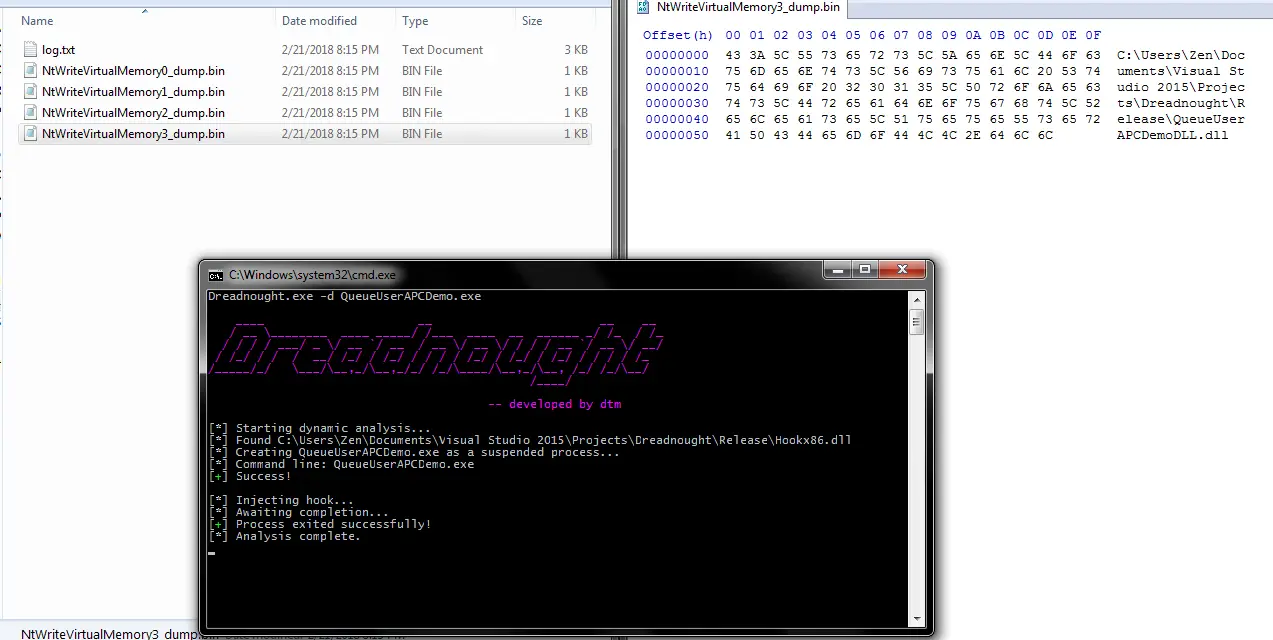Click the cmd vertical scrollbar thumb

(x=917, y=323)
